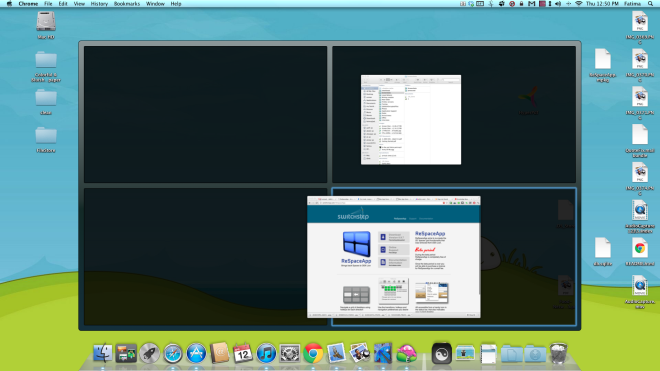Open the History menu

[x=99, y=3]
